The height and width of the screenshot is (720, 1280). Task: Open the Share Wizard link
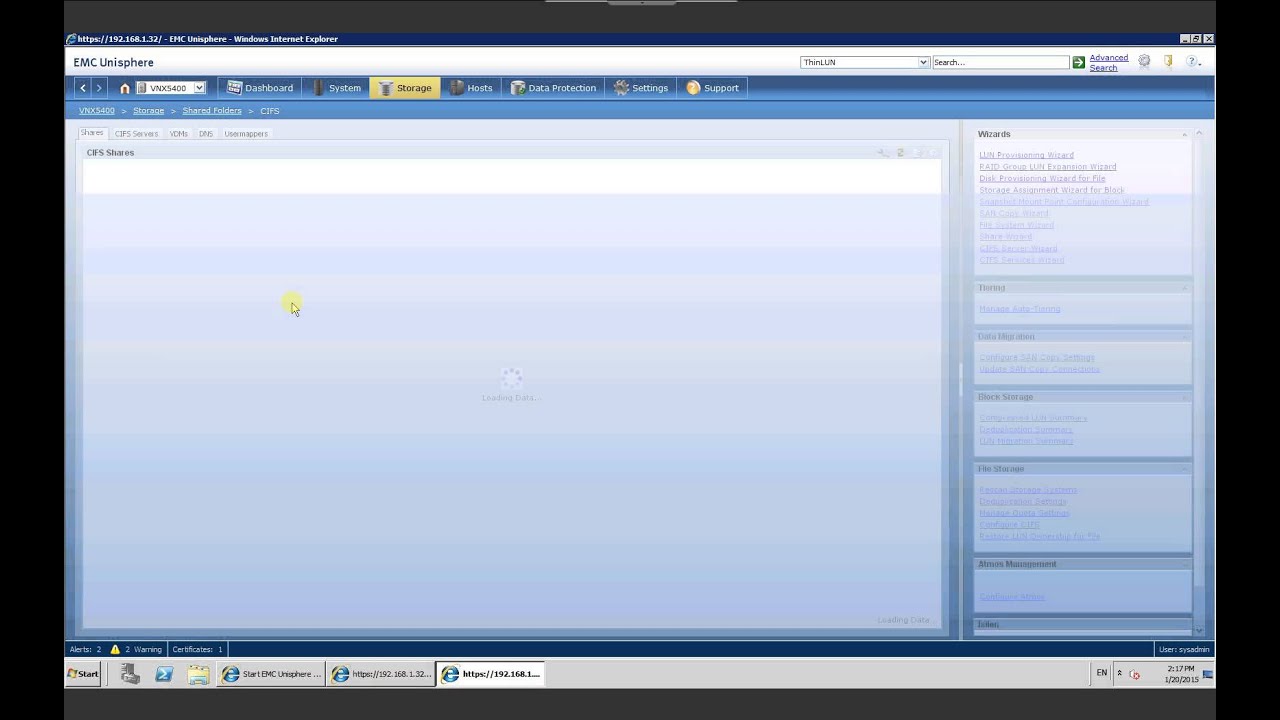tap(1005, 237)
